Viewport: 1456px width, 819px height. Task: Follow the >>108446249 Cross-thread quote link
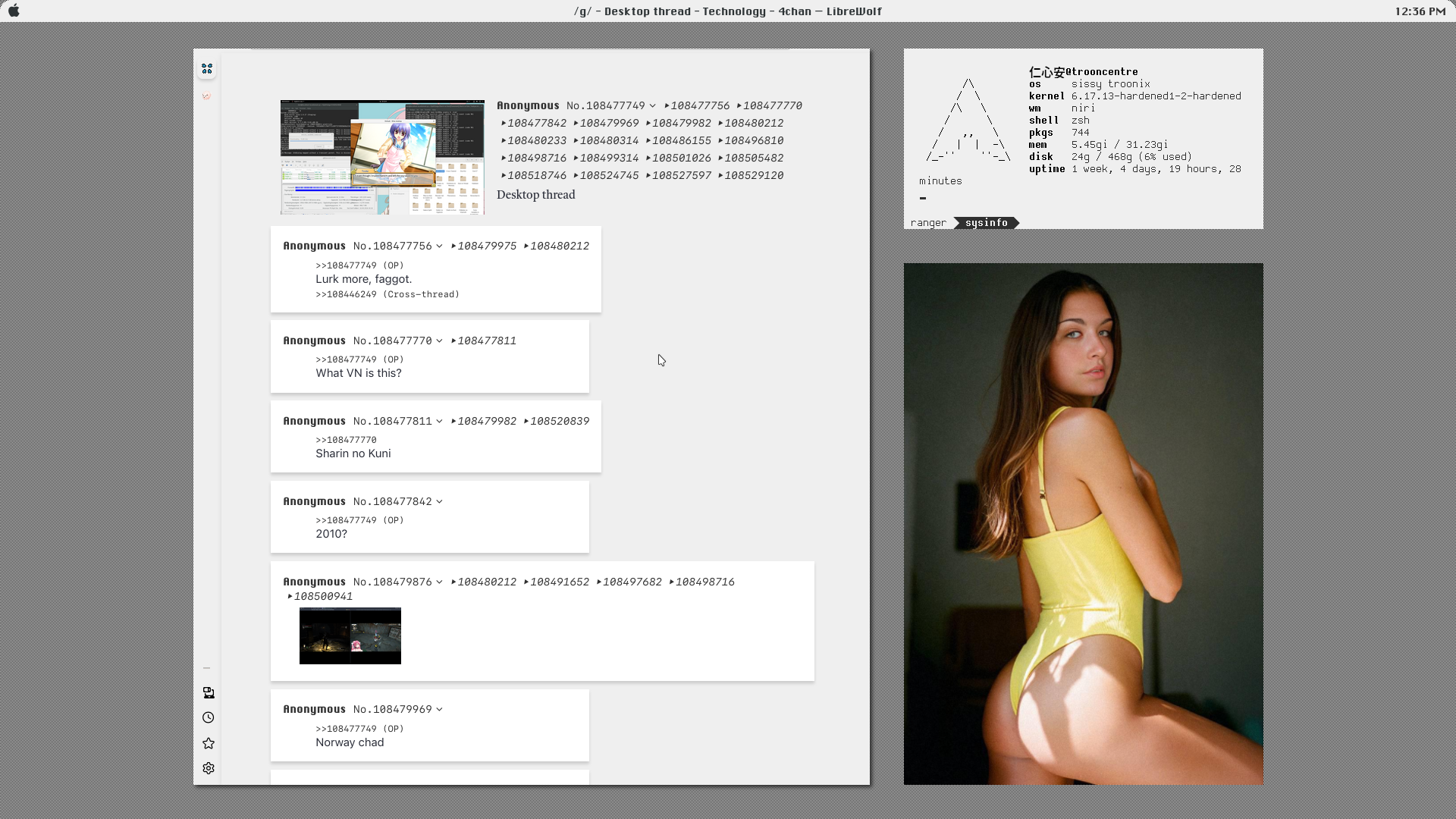(x=387, y=294)
